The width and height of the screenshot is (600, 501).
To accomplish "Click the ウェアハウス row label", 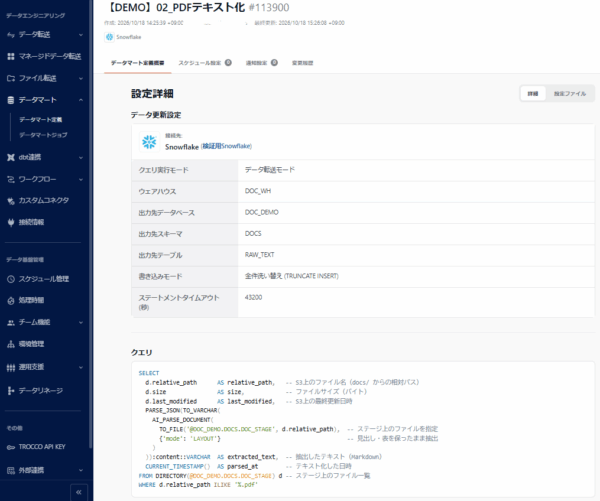I will (x=157, y=191).
